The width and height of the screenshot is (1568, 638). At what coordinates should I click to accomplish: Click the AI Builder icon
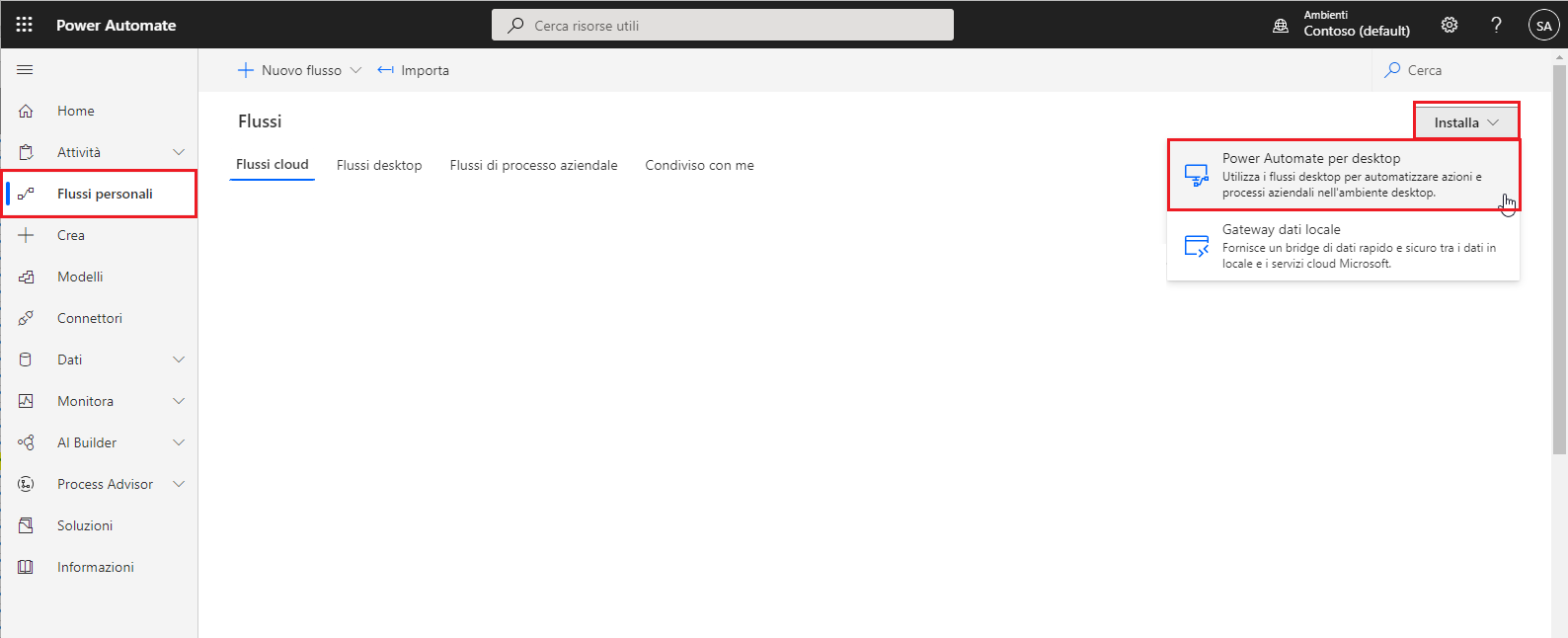click(27, 442)
